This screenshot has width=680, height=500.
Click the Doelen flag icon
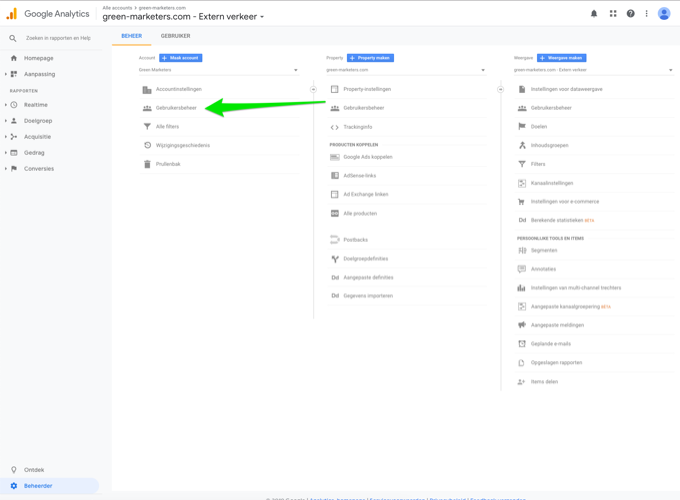[x=522, y=127]
